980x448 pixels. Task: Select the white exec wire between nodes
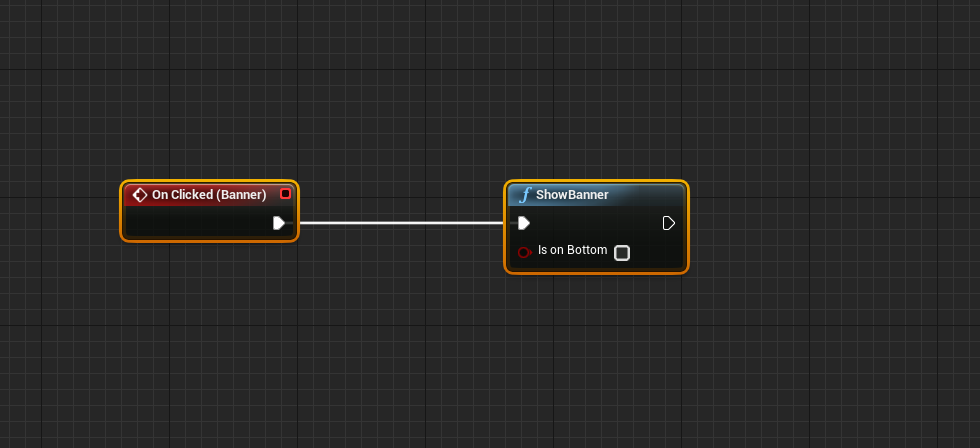point(401,223)
